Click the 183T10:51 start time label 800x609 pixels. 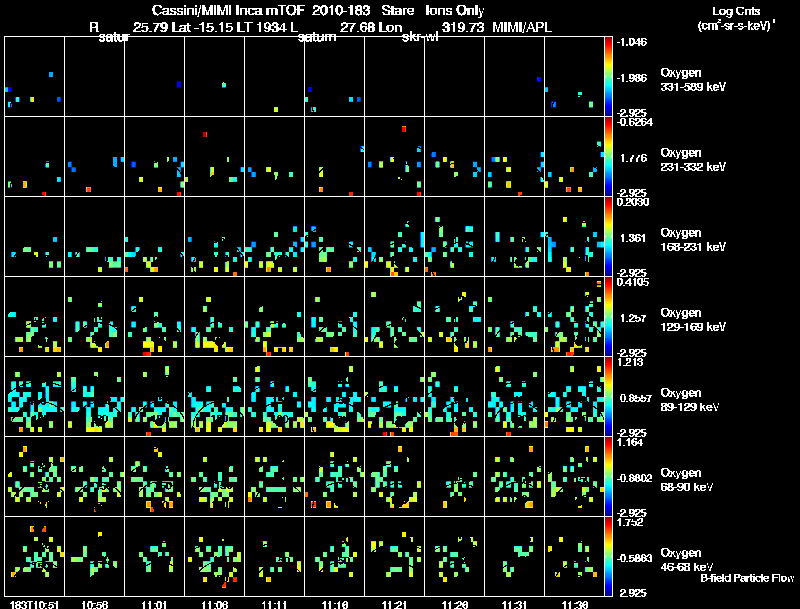(36, 604)
